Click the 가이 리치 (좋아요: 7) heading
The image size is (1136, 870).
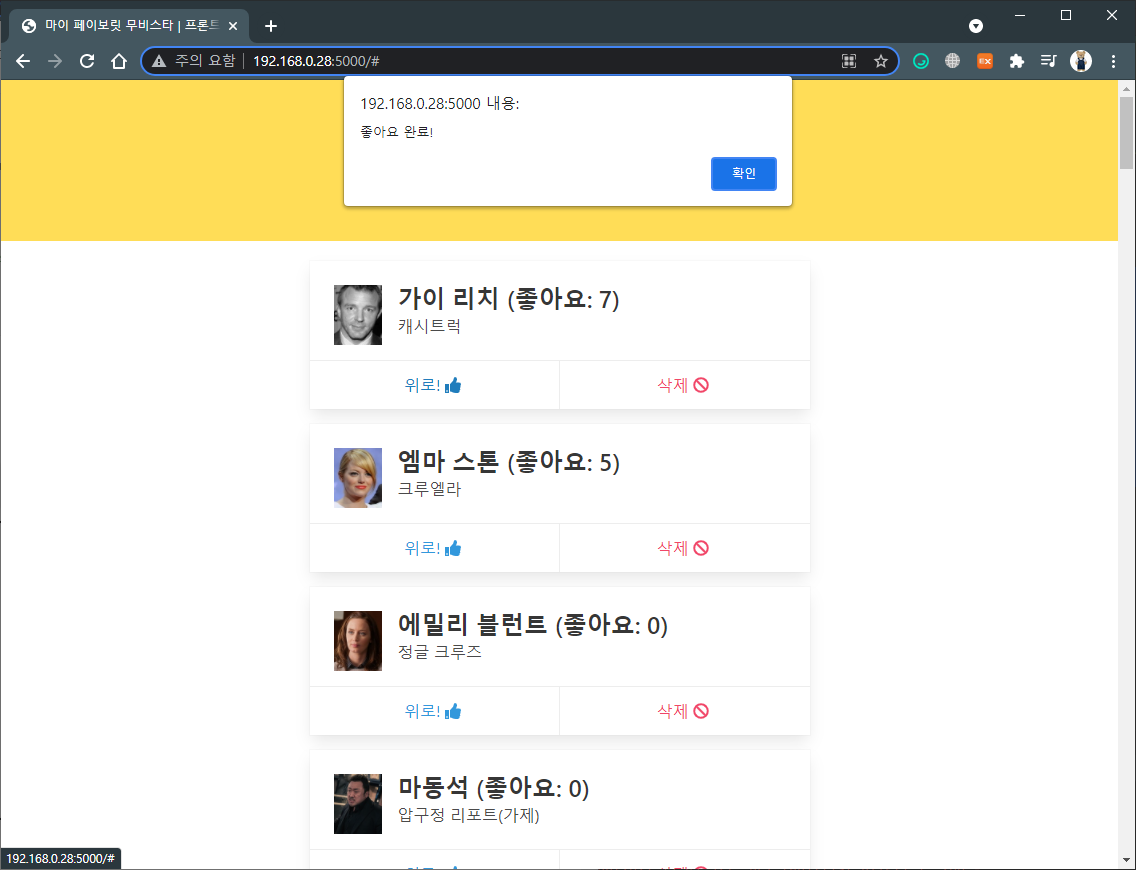tap(509, 298)
